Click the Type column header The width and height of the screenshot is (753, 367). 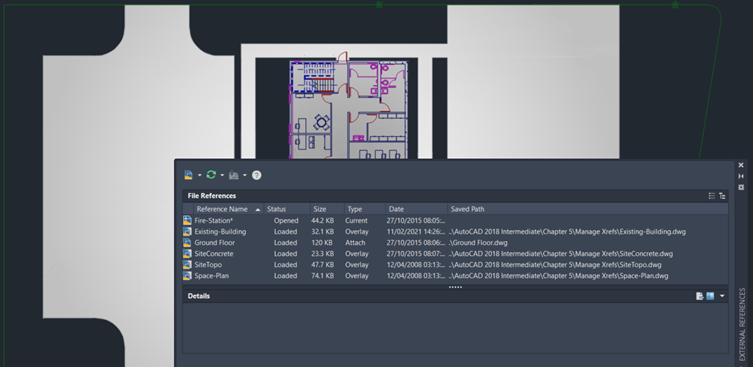click(365, 209)
